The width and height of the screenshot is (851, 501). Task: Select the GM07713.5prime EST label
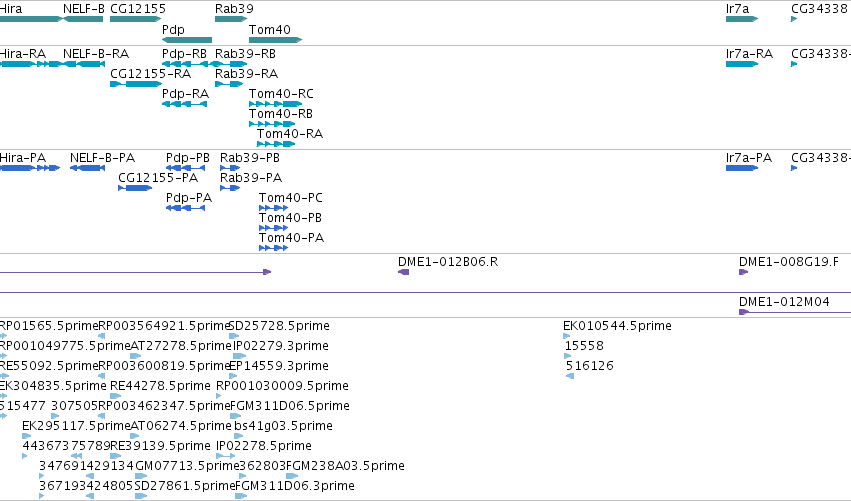[x=187, y=467]
